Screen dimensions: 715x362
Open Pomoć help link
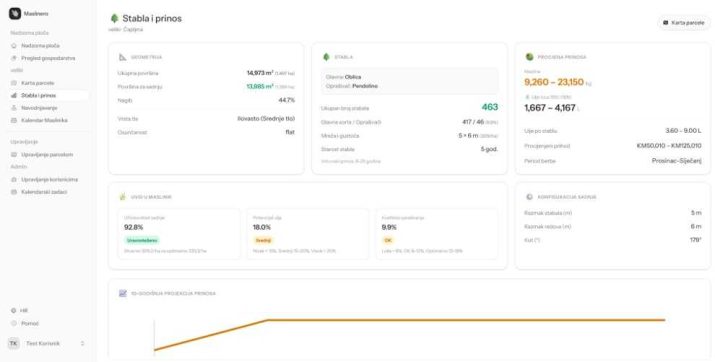[x=30, y=323]
